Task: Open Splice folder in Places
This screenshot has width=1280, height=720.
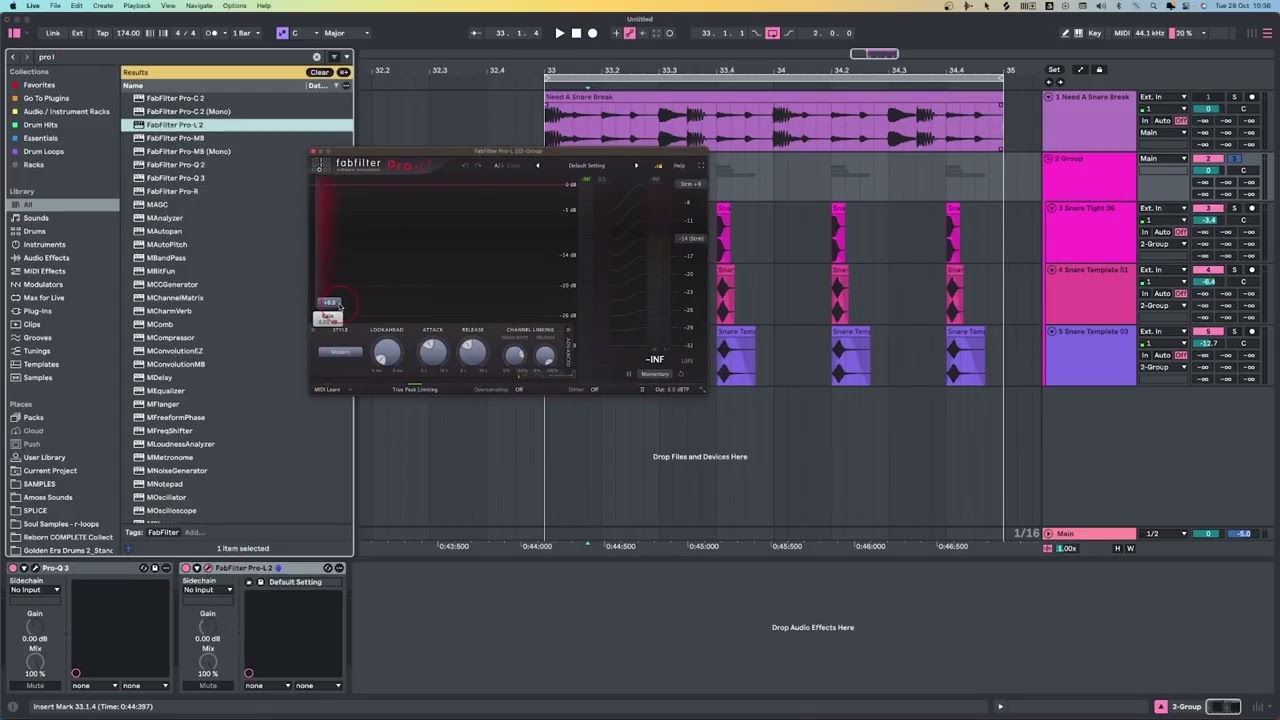Action: 37,510
